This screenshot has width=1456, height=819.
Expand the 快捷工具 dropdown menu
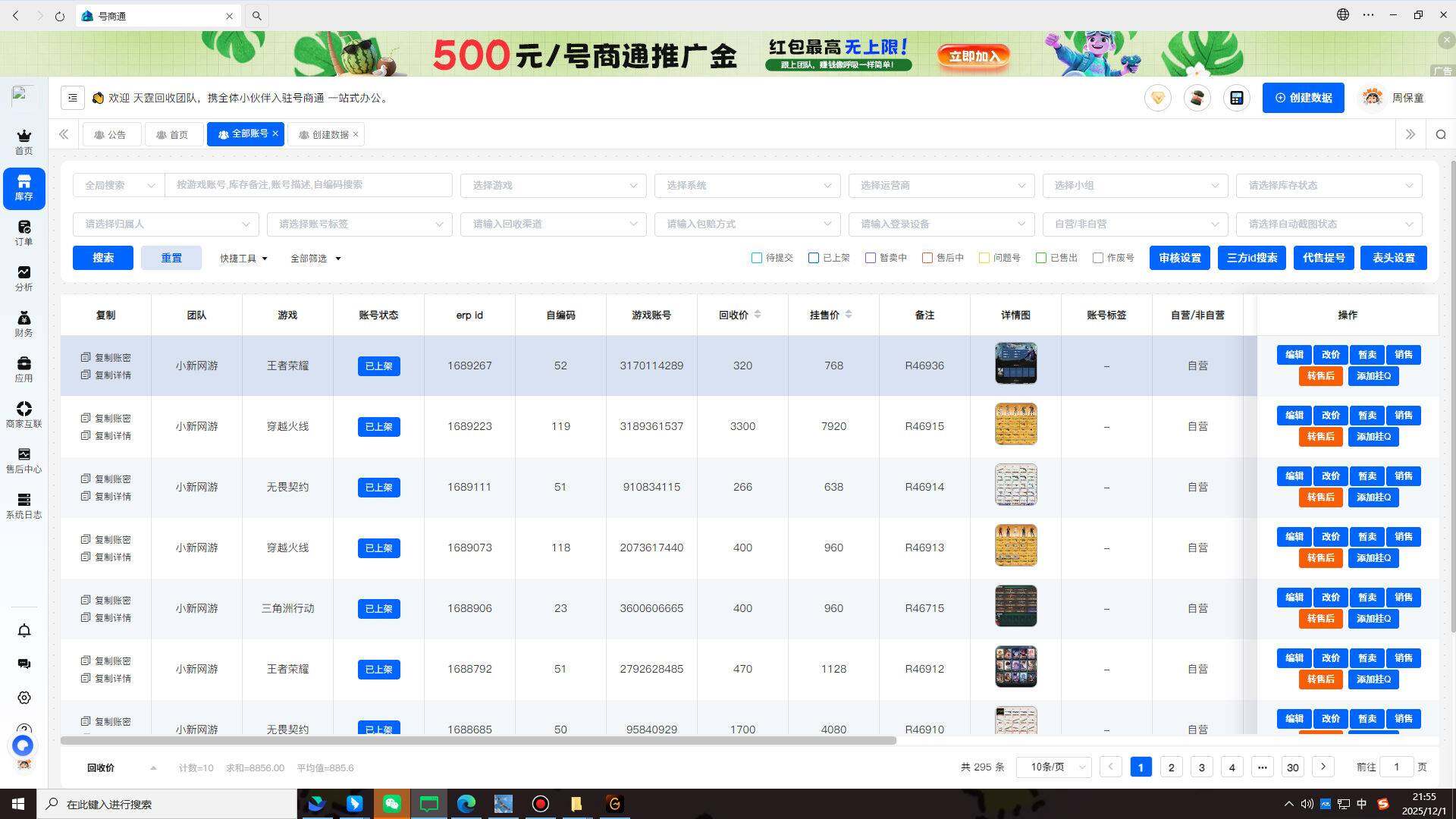pos(242,258)
